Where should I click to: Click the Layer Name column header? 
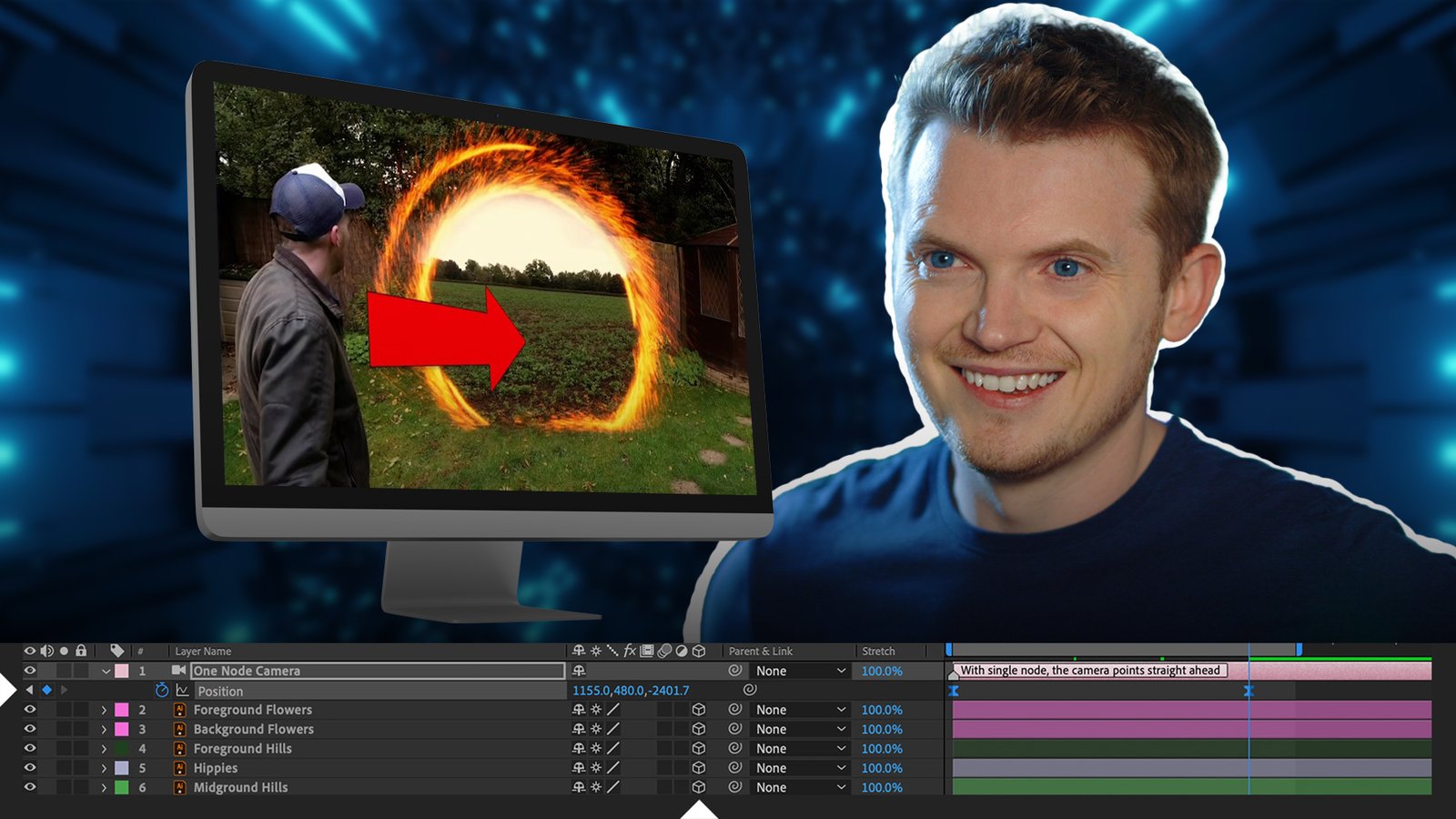(x=203, y=651)
